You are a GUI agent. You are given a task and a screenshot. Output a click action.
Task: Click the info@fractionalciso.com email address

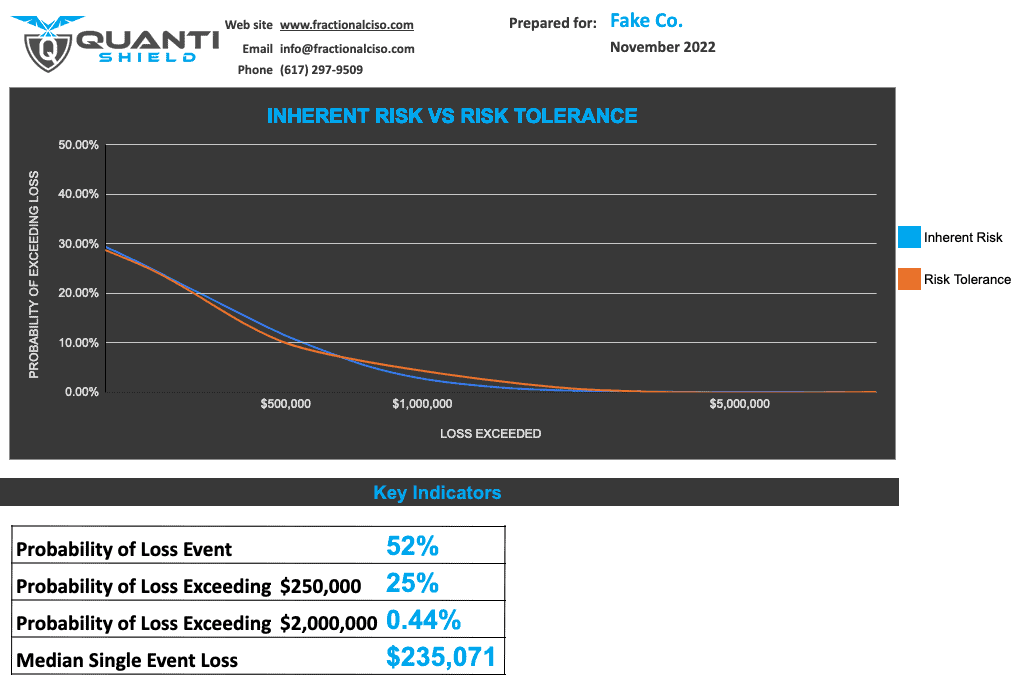click(x=347, y=48)
